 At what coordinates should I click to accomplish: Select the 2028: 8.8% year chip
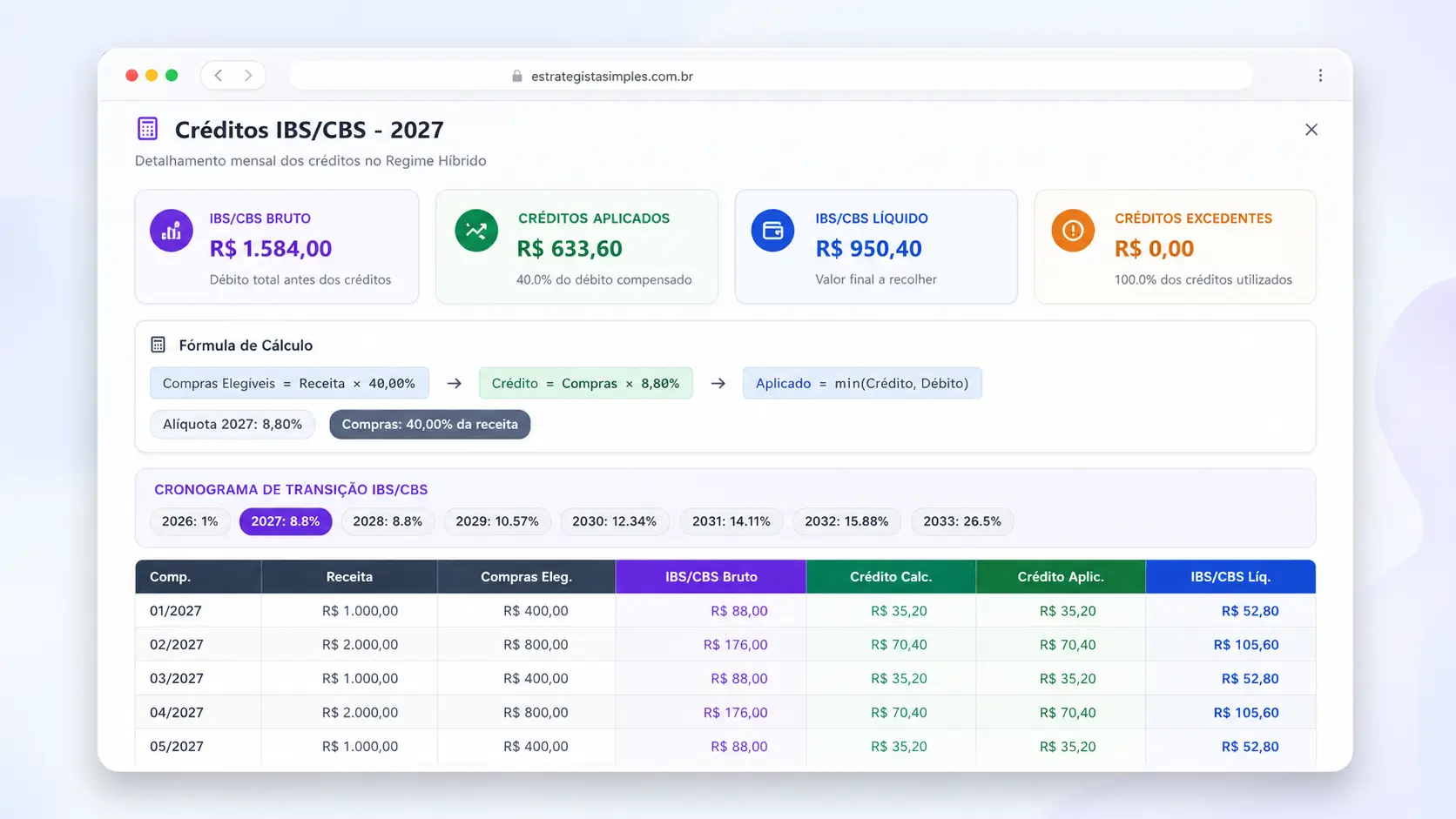pos(388,521)
